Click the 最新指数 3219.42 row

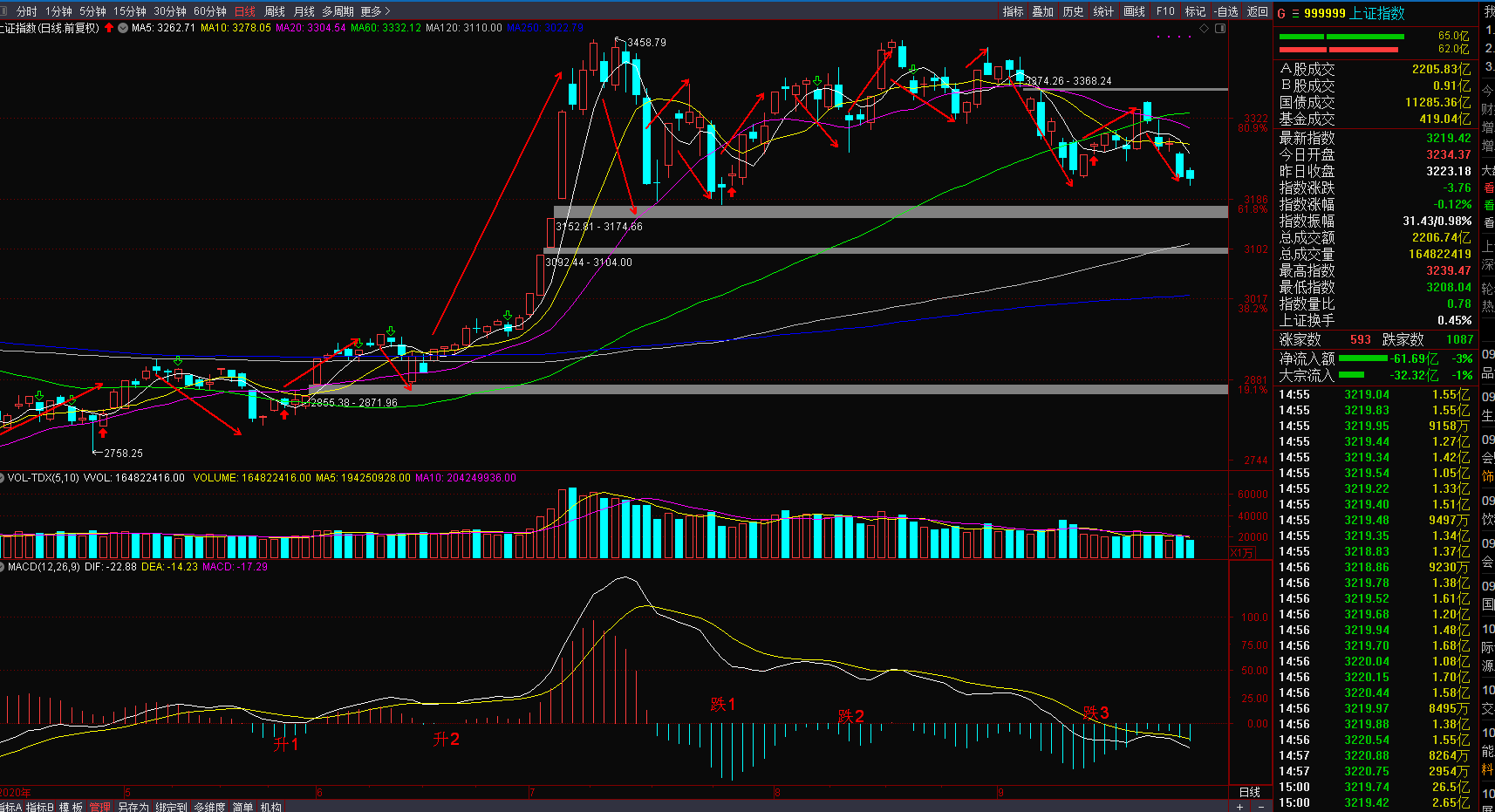tap(1376, 138)
